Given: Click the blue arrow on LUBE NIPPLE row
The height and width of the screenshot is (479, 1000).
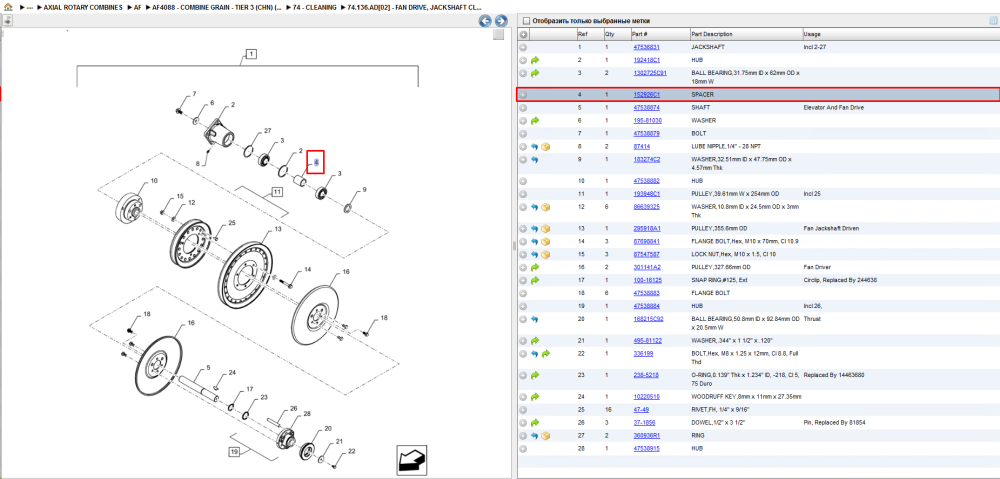Looking at the screenshot, I should point(535,147).
